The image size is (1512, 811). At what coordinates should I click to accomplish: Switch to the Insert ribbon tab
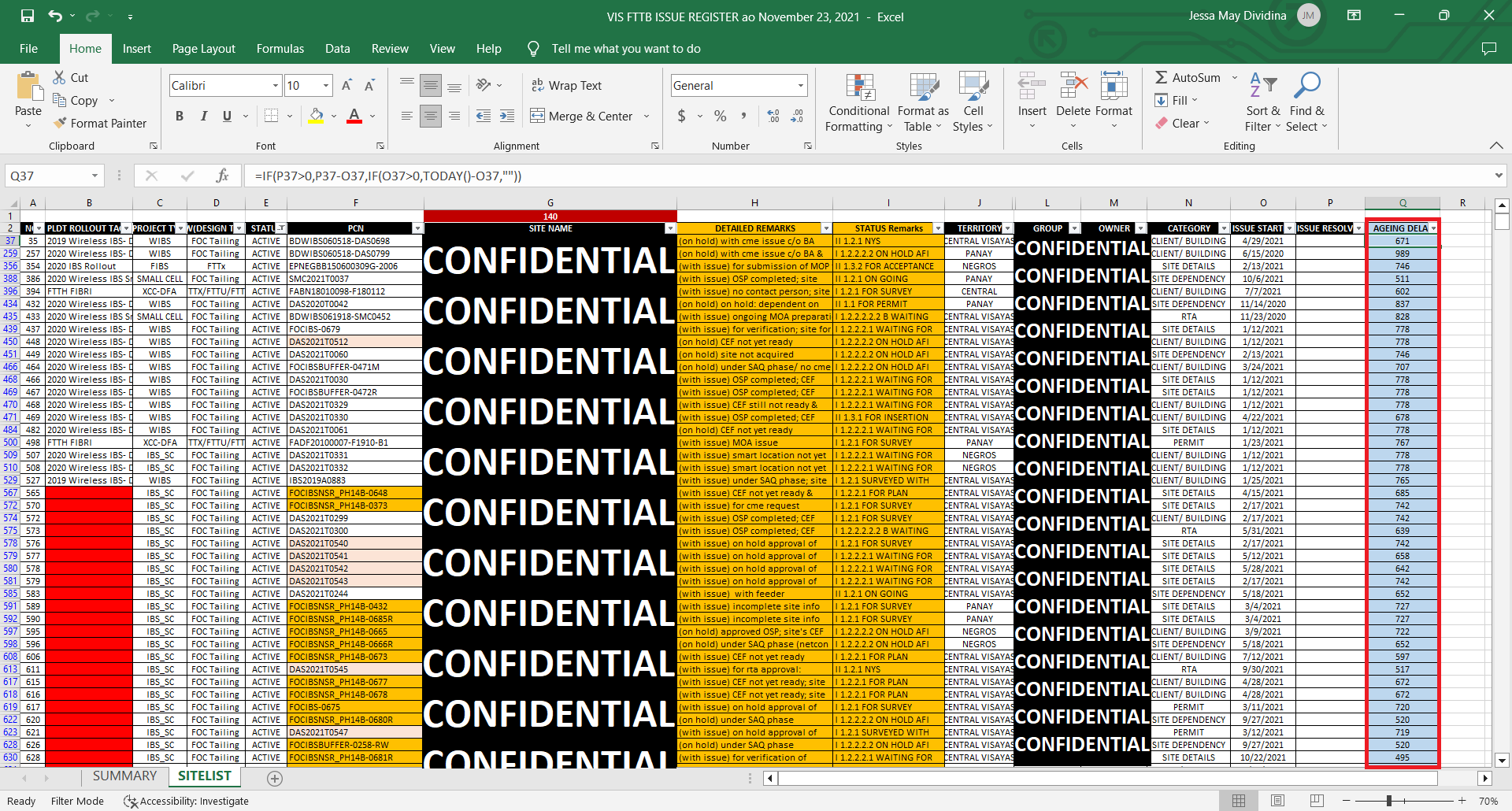[137, 48]
